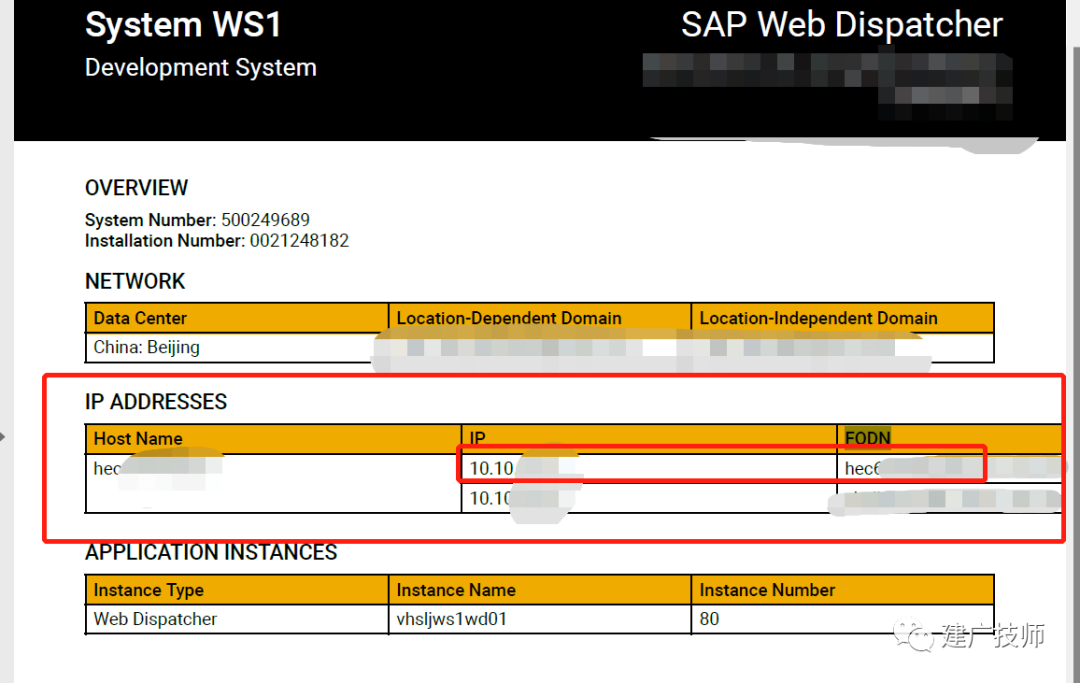Viewport: 1080px width, 683px height.
Task: Select the first IP cell '10.10'
Action: click(649, 468)
